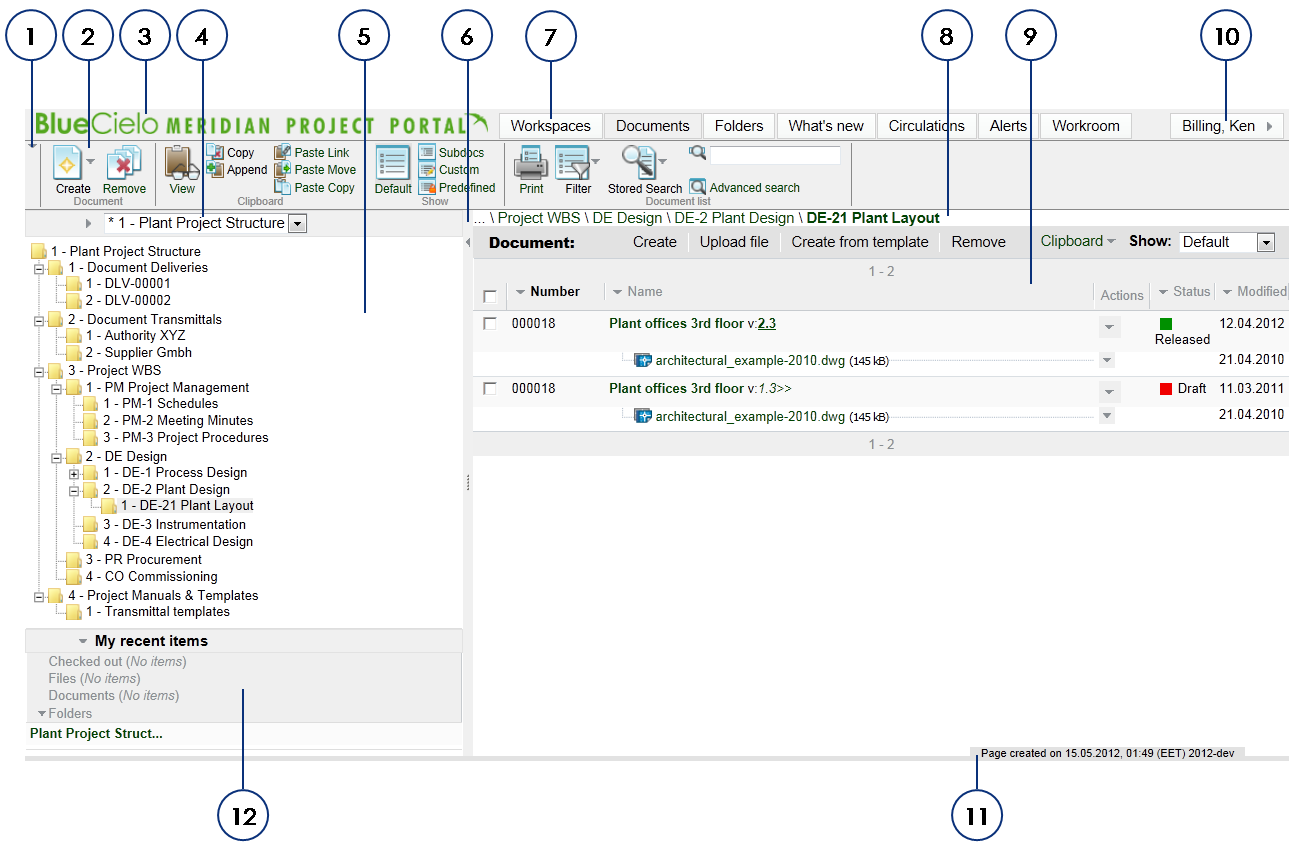Select the Default show view icon
1289x850 pixels.
pos(392,162)
